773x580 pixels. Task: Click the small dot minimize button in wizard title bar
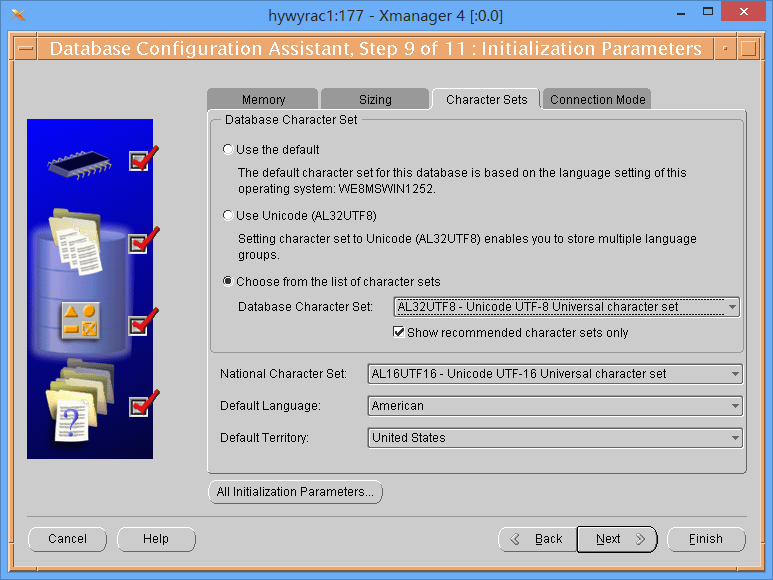point(725,49)
